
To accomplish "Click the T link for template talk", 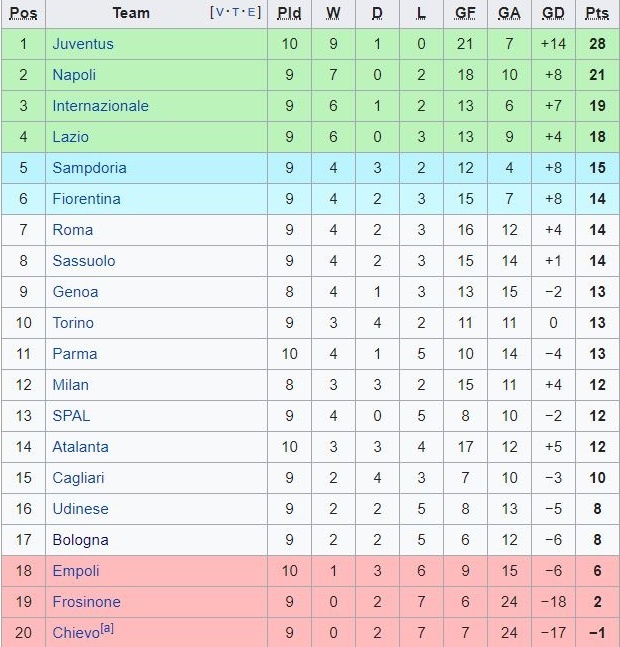I will pos(236,13).
